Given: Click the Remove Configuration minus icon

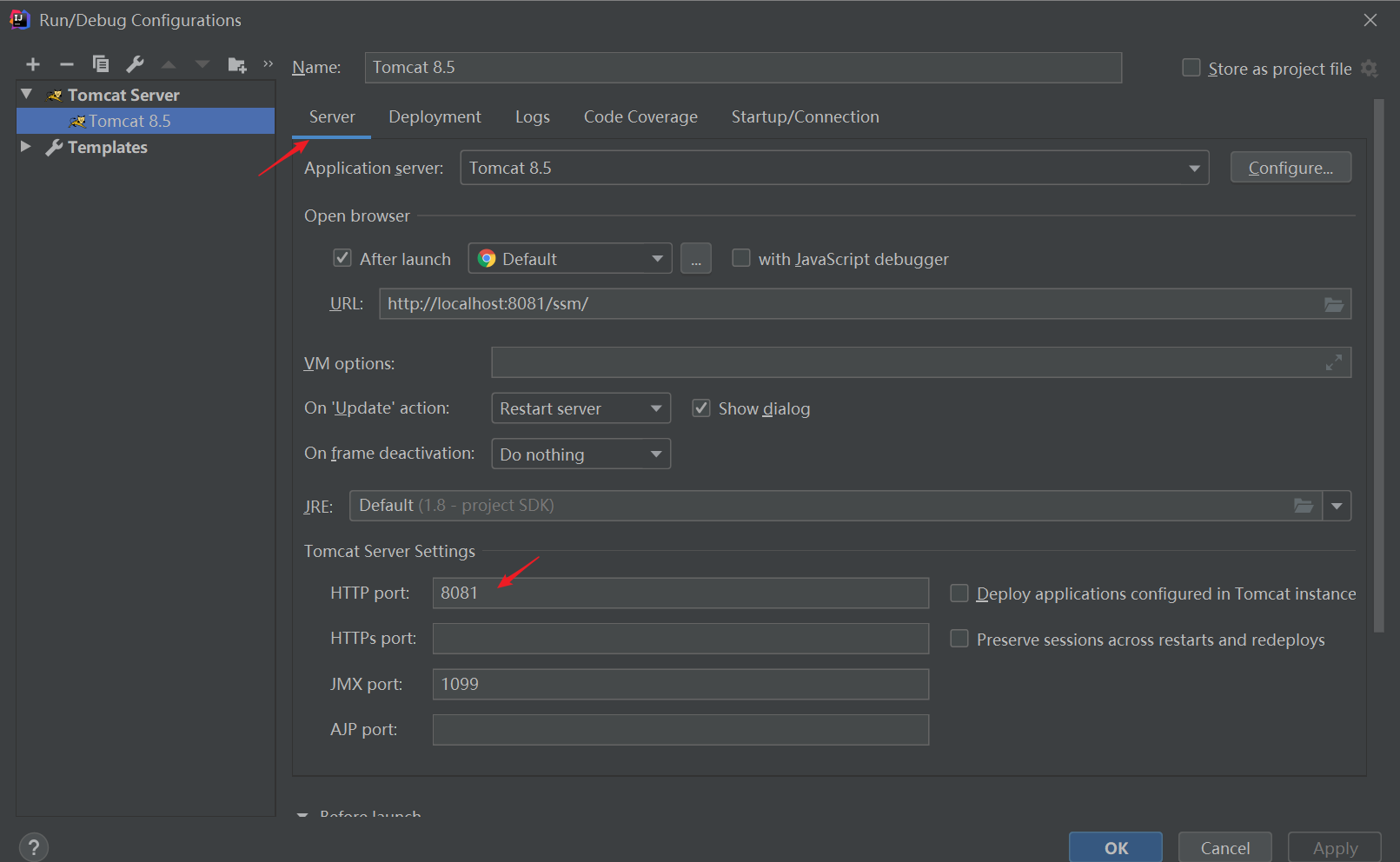Looking at the screenshot, I should (x=67, y=64).
